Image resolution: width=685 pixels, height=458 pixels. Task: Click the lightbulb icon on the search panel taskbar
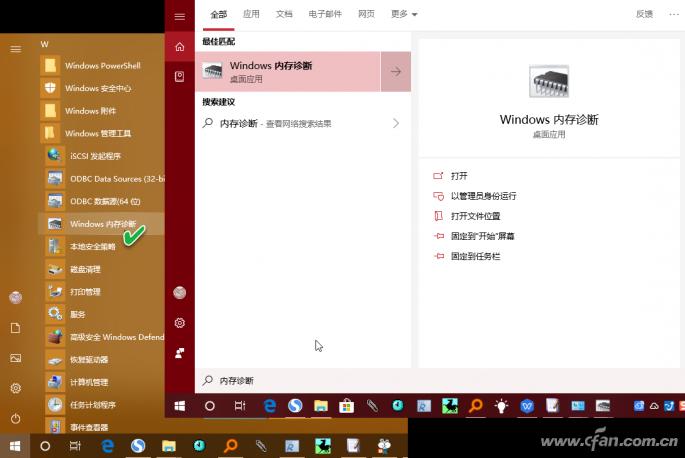[501, 406]
